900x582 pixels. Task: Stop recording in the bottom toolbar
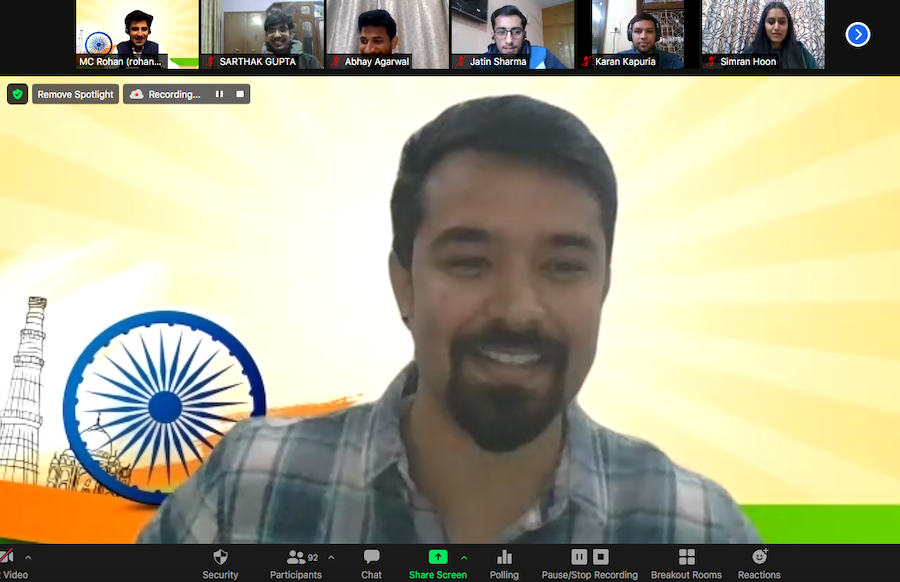(600, 557)
